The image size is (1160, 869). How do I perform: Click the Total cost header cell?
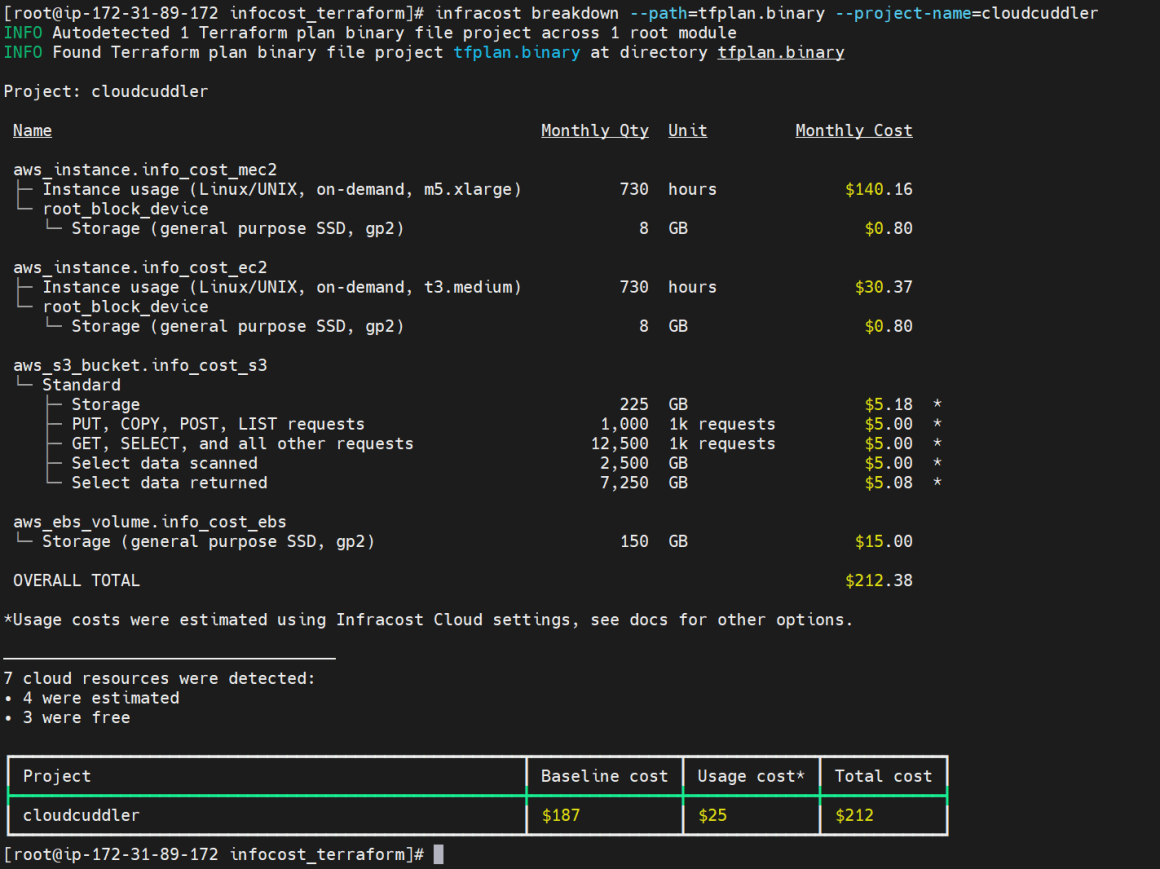coord(883,776)
